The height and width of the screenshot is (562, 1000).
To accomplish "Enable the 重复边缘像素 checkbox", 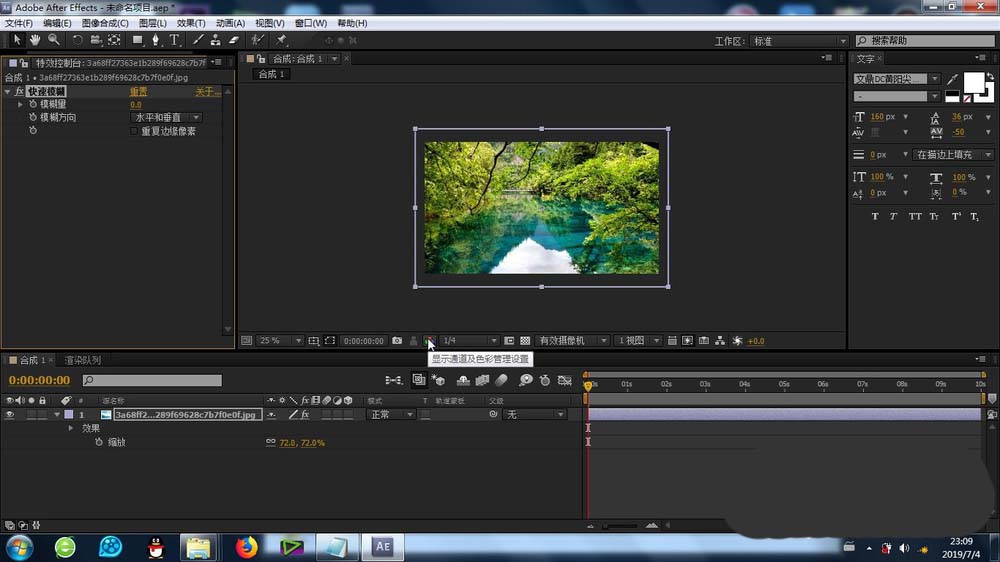I will 134,131.
